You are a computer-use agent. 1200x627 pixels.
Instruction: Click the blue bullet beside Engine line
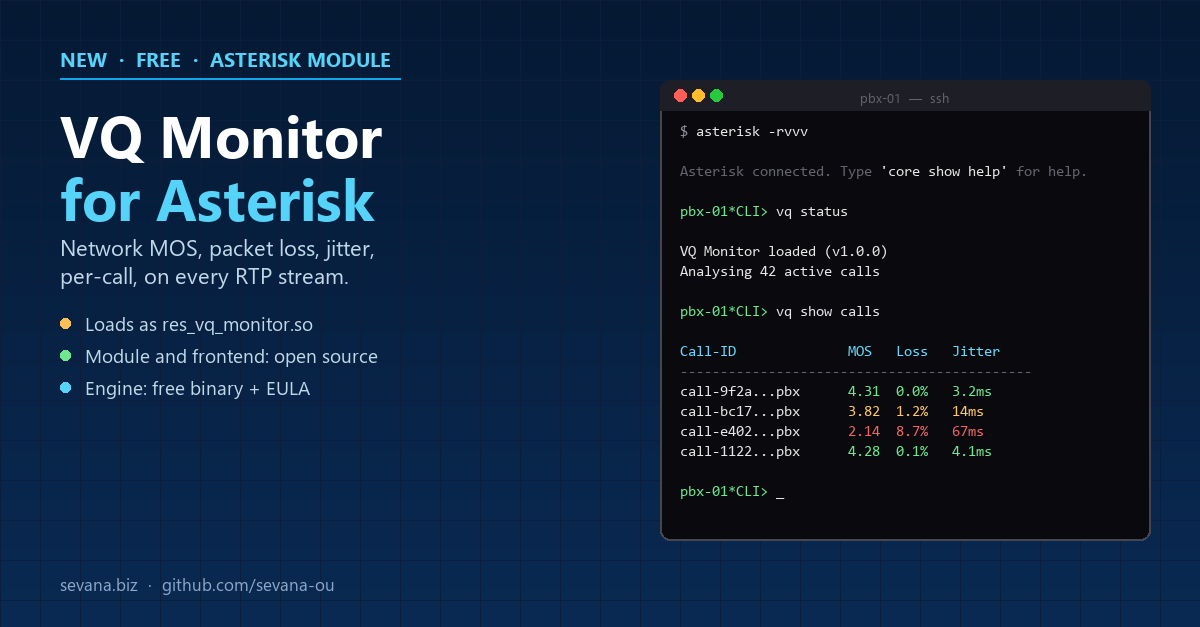pos(66,388)
